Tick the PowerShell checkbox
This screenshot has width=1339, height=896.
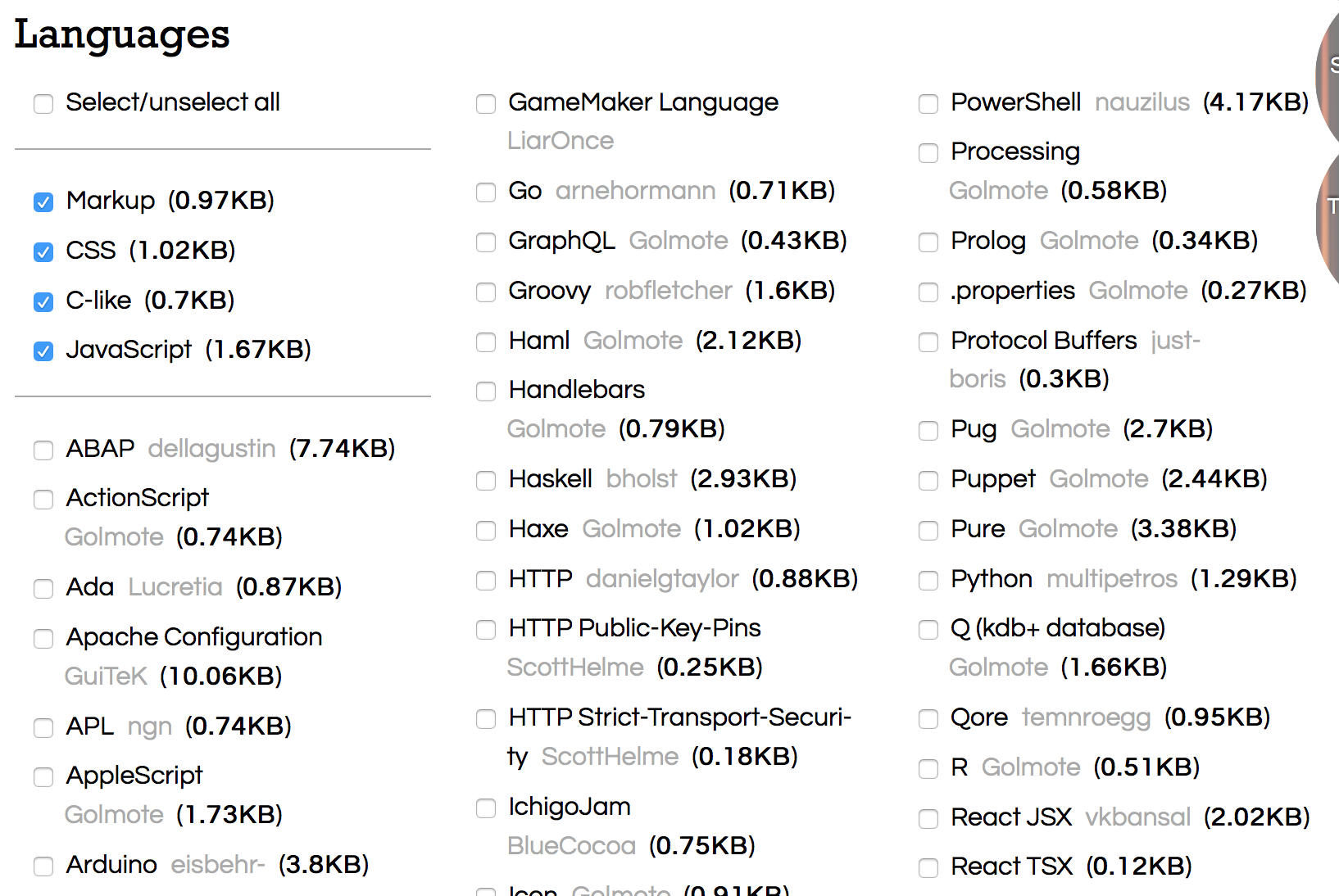pyautogui.click(x=928, y=104)
